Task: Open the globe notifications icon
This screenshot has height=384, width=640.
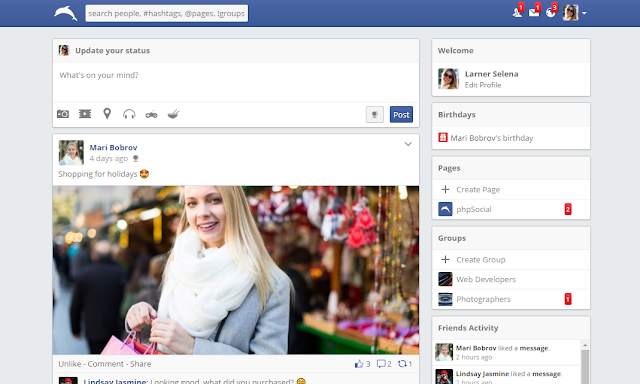Action: point(551,12)
